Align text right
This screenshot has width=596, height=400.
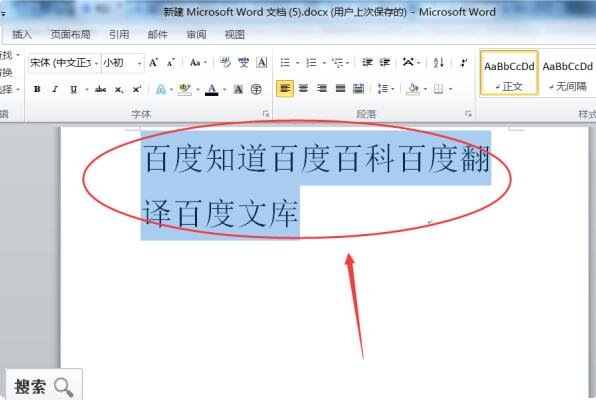coord(322,89)
